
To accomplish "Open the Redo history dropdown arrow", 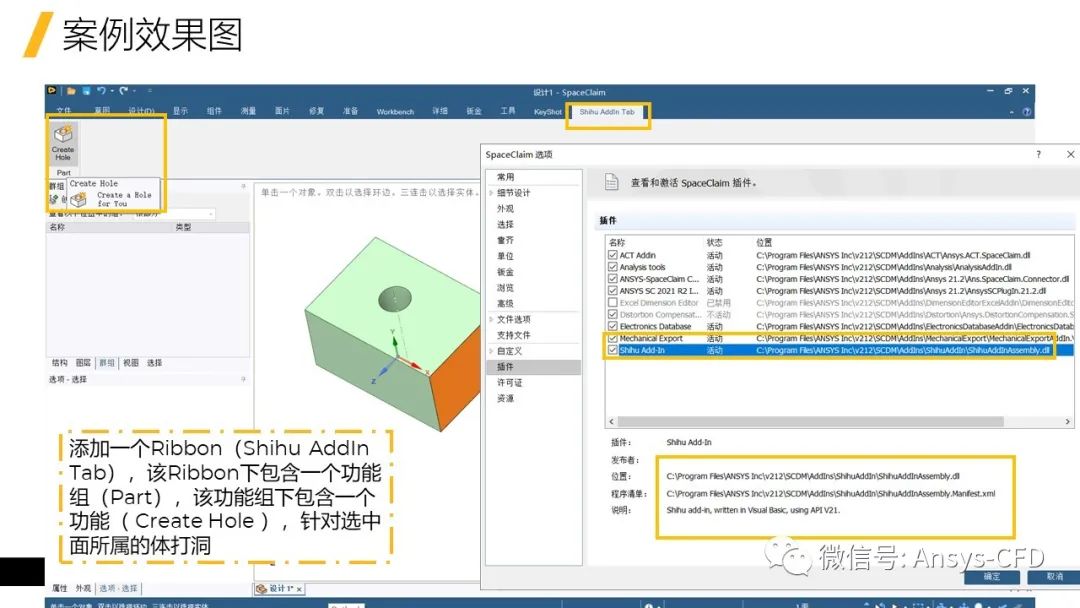I will tap(134, 91).
